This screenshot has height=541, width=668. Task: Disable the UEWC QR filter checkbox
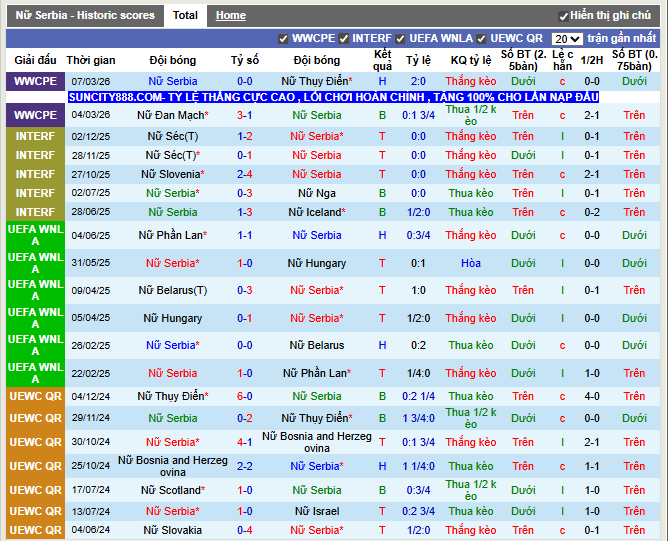tap(481, 39)
